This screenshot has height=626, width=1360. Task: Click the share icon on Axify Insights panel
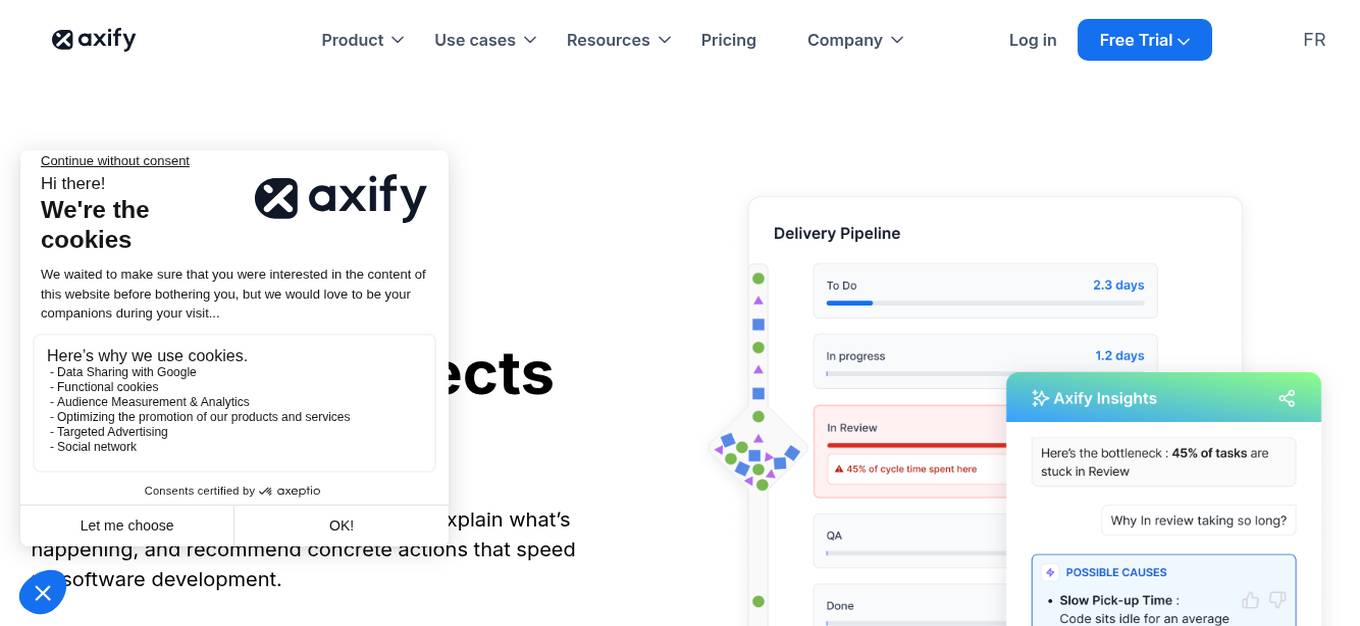pyautogui.click(x=1286, y=398)
